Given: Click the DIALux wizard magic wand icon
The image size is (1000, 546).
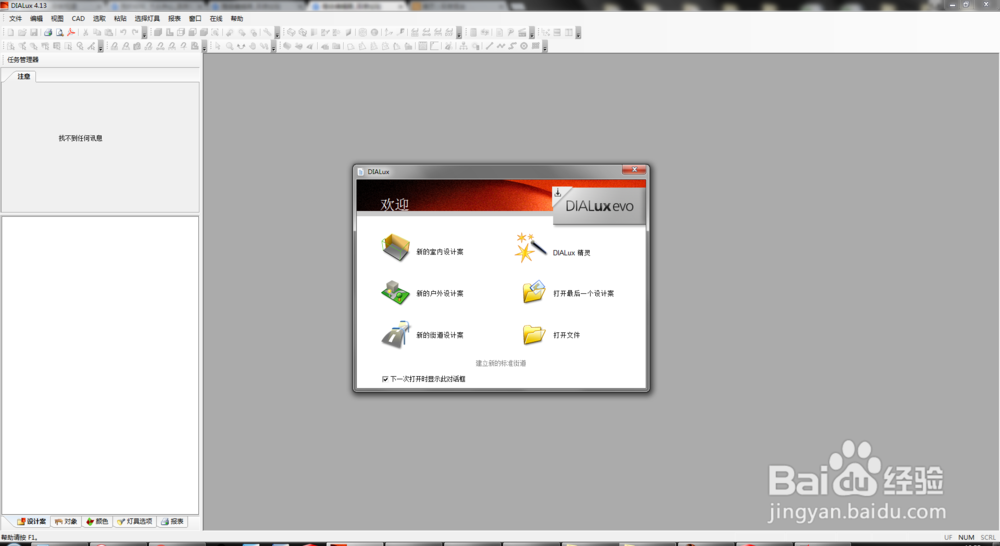Looking at the screenshot, I should coord(531,247).
